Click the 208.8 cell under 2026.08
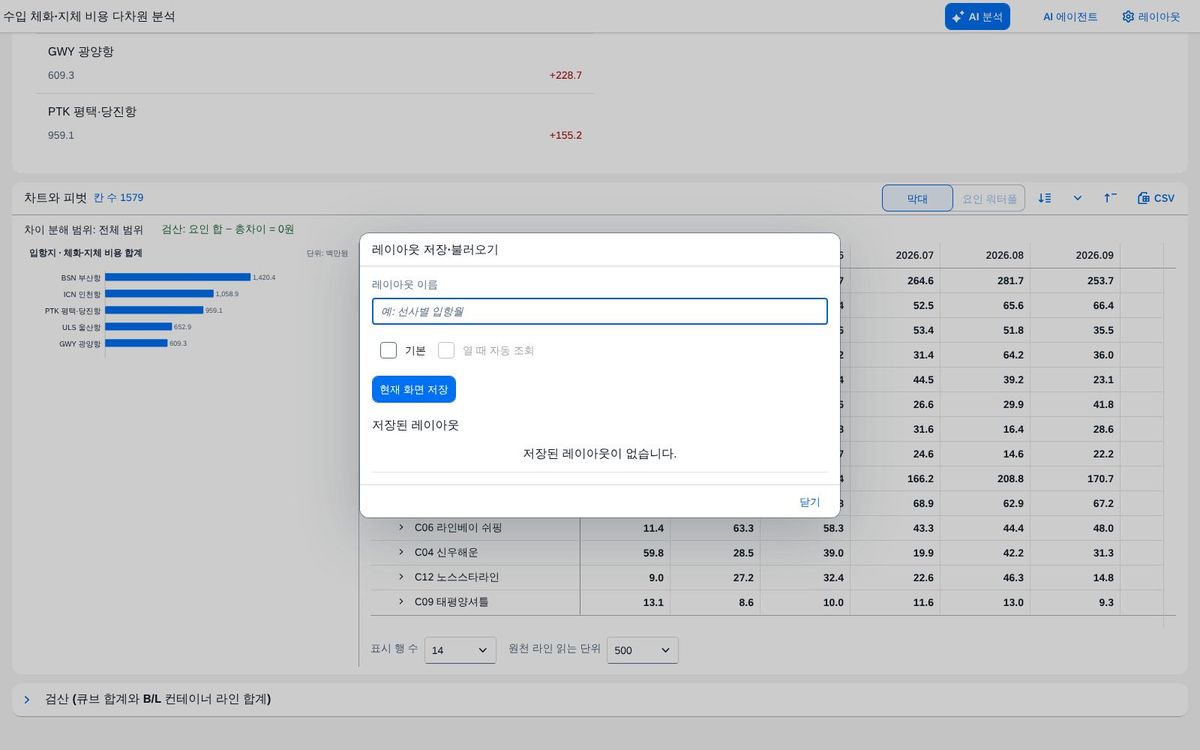Screen dimensions: 1200x750 tap(1011, 479)
